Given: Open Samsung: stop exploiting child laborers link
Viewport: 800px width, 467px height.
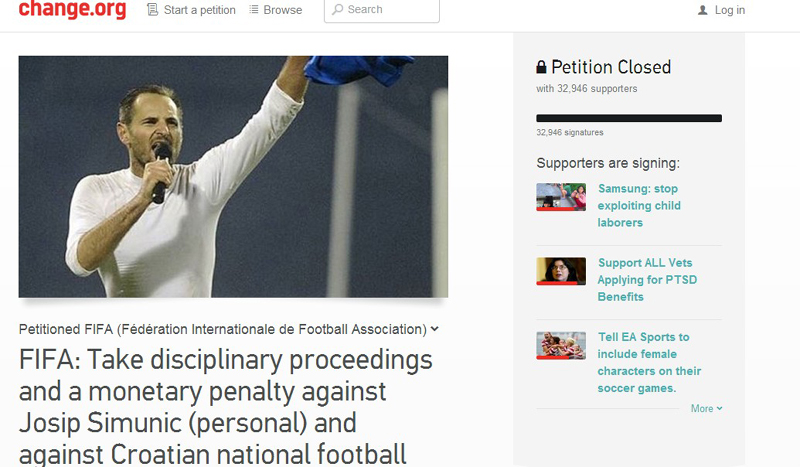Looking at the screenshot, I should click(639, 205).
